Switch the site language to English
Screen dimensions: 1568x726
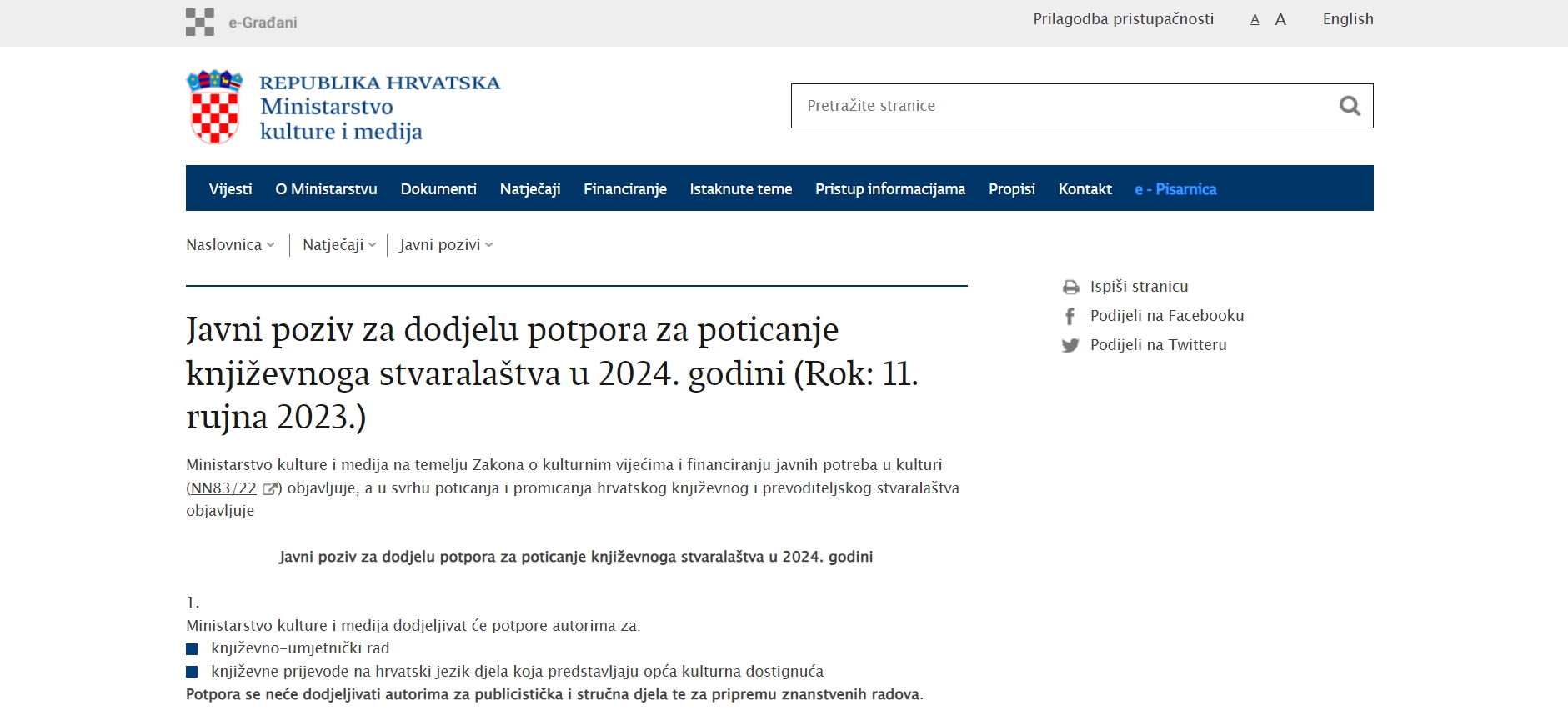(1347, 19)
